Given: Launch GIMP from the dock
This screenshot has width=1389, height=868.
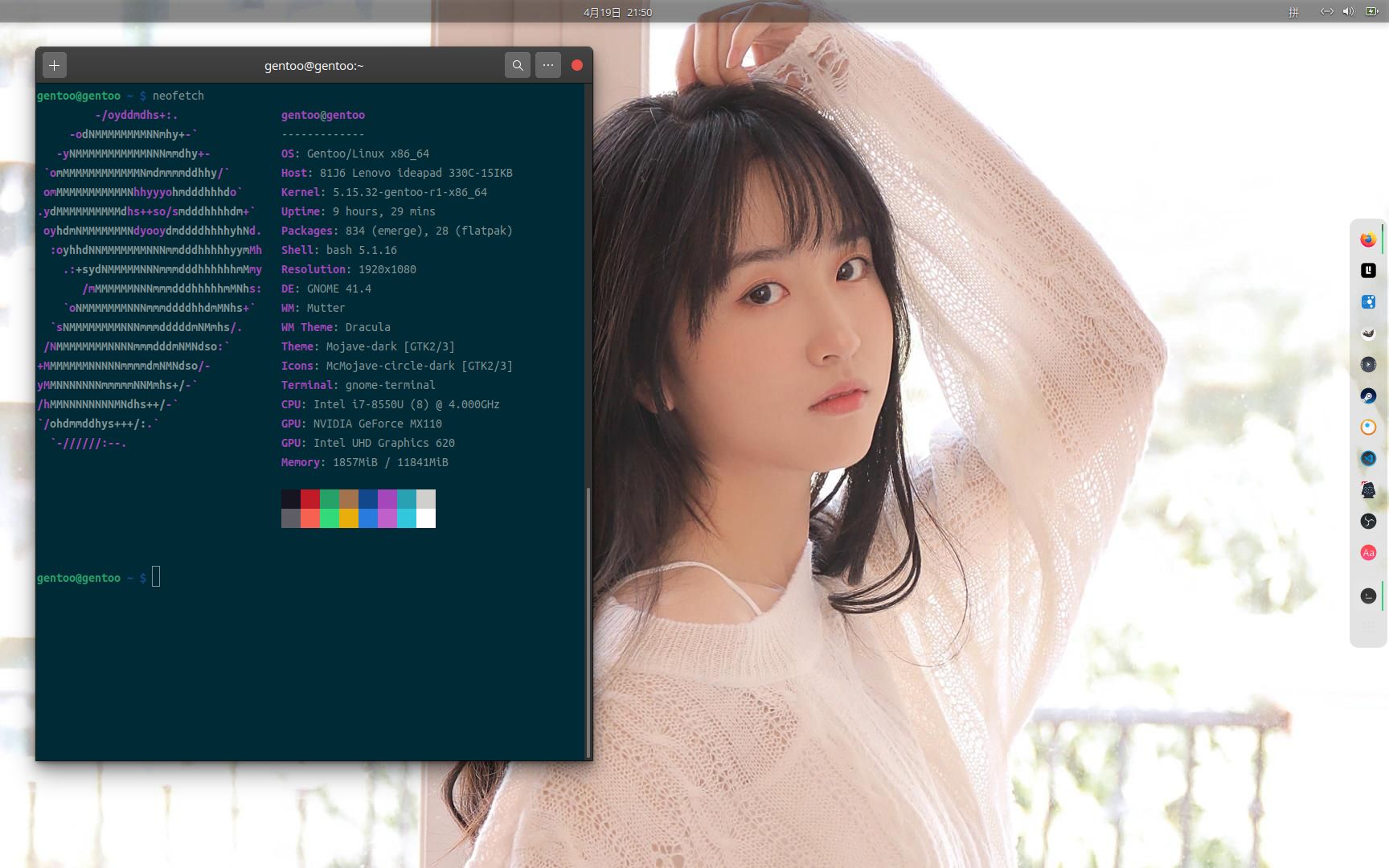Looking at the screenshot, I should [x=1368, y=334].
